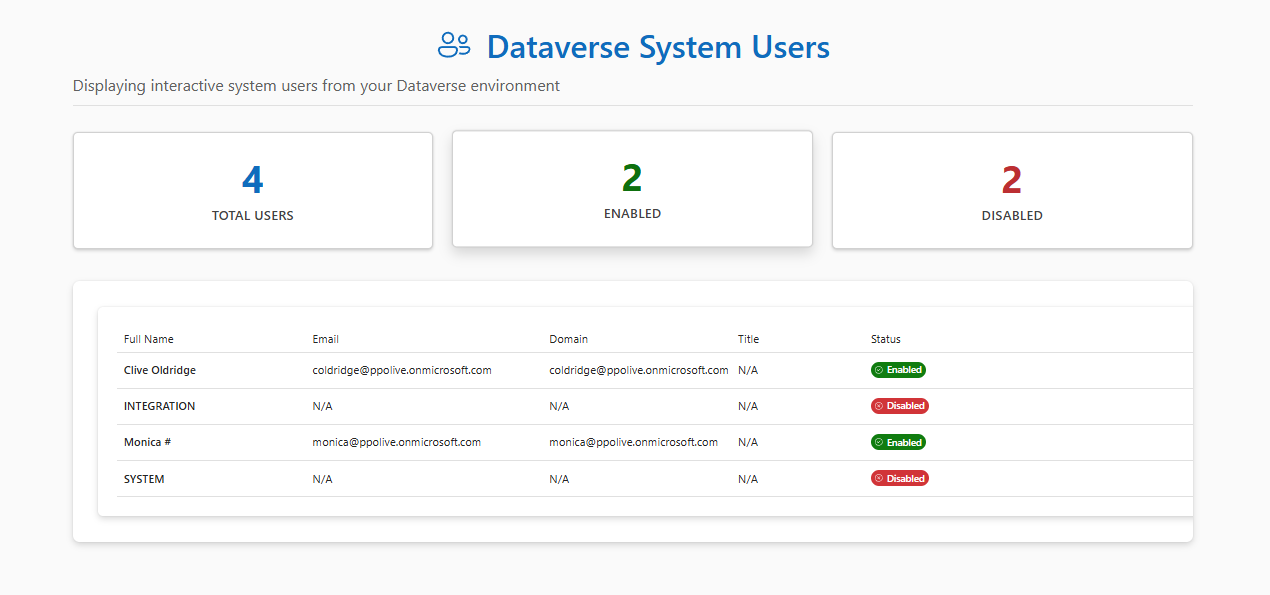Viewport: 1270px width, 595px height.
Task: Sort the table by the Full Name column
Action: point(148,338)
